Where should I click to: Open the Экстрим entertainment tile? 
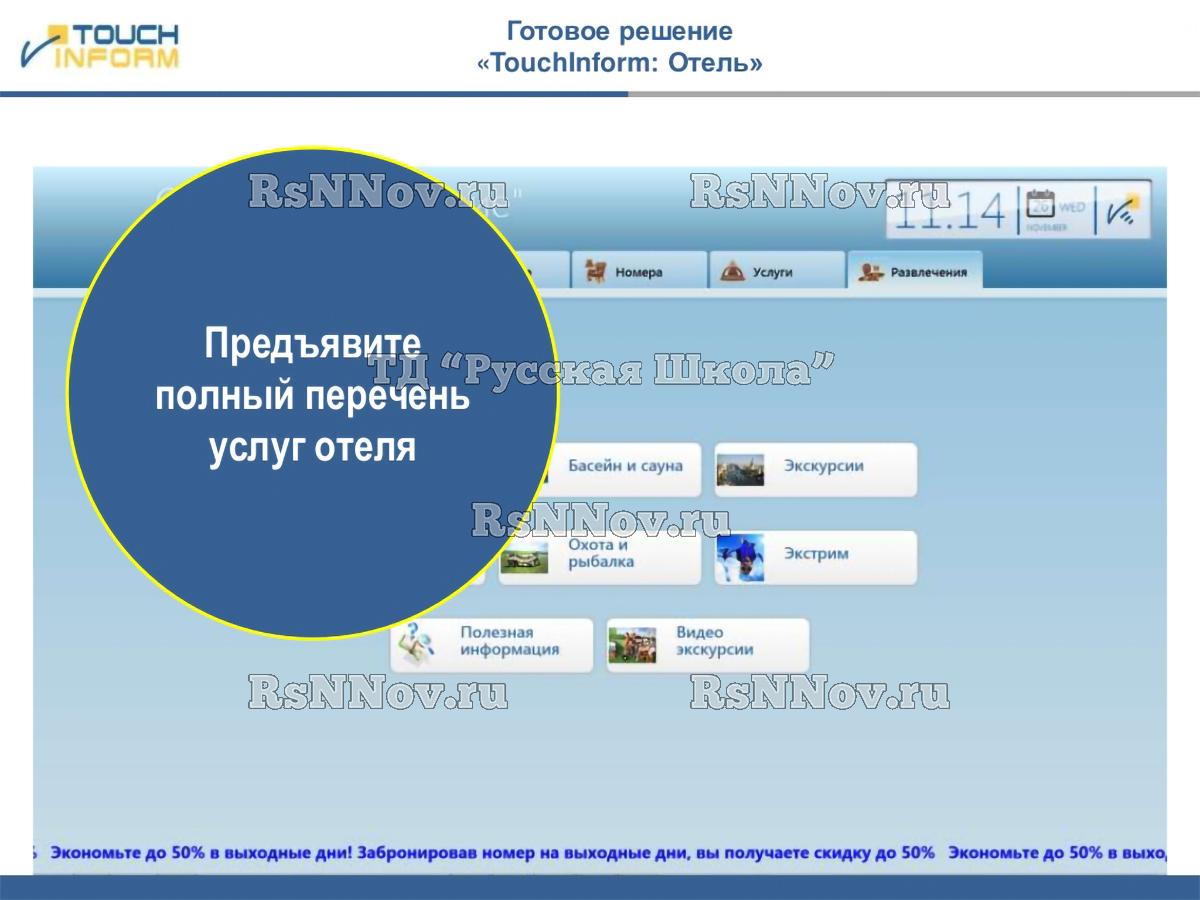[815, 557]
